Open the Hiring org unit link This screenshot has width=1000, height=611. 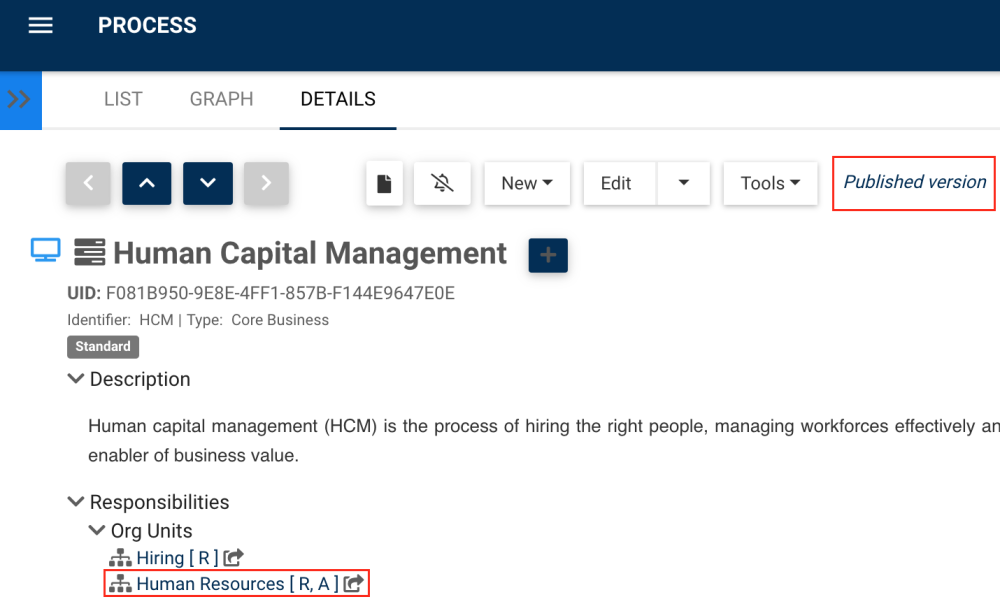(x=160, y=558)
